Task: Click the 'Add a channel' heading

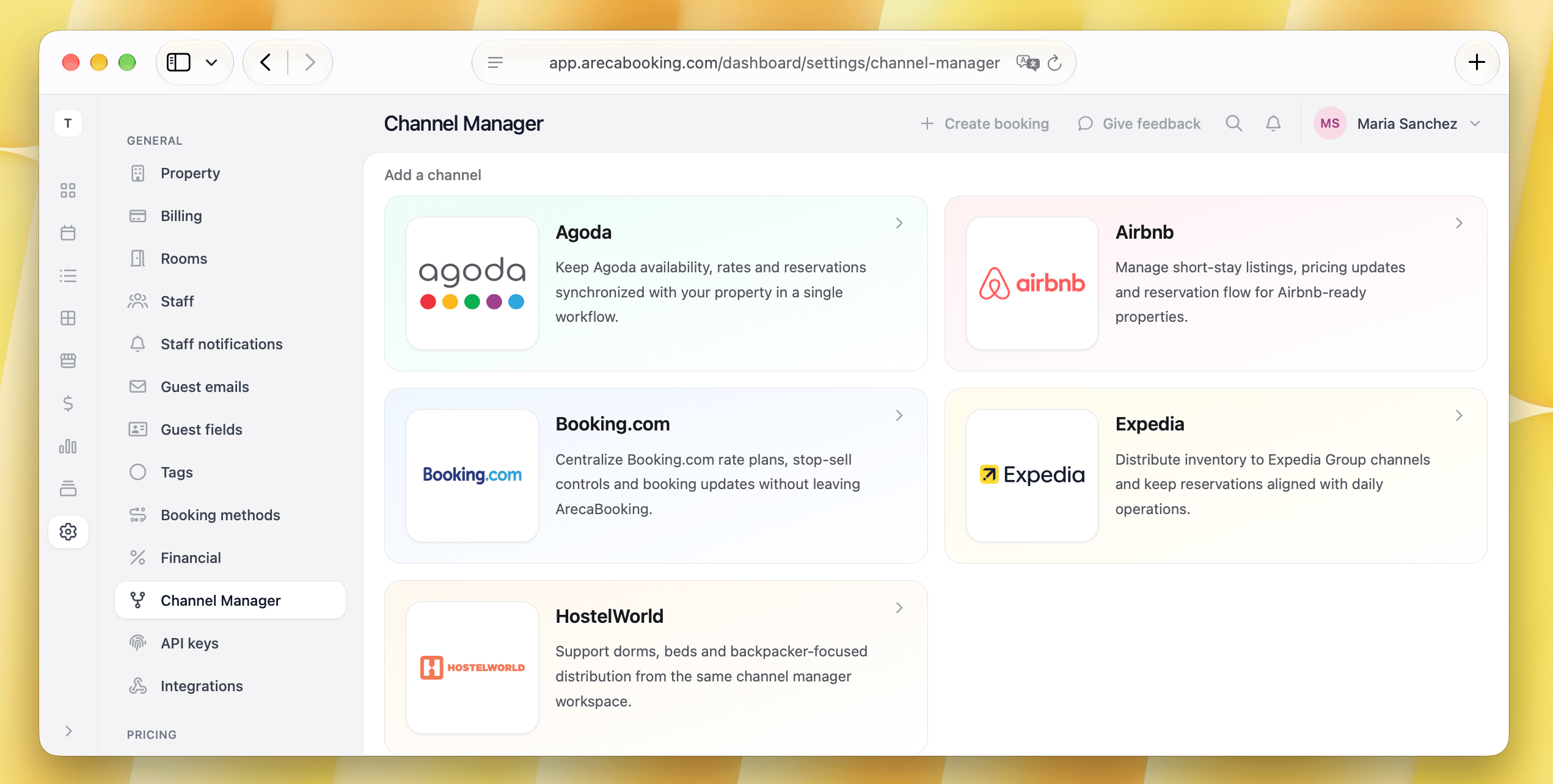Action: (433, 175)
